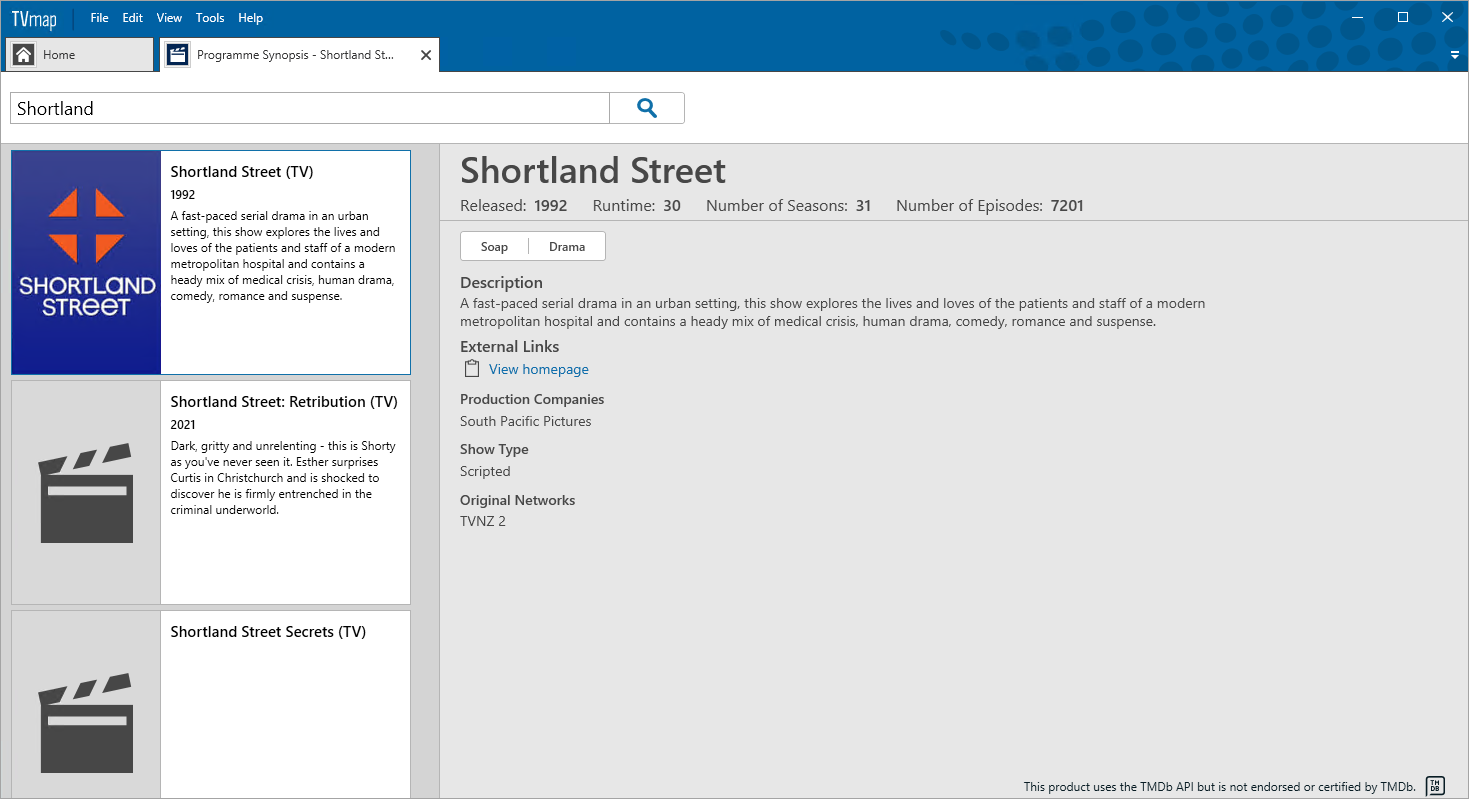Select Shortland Street: Retribution (TV) result

(x=211, y=492)
